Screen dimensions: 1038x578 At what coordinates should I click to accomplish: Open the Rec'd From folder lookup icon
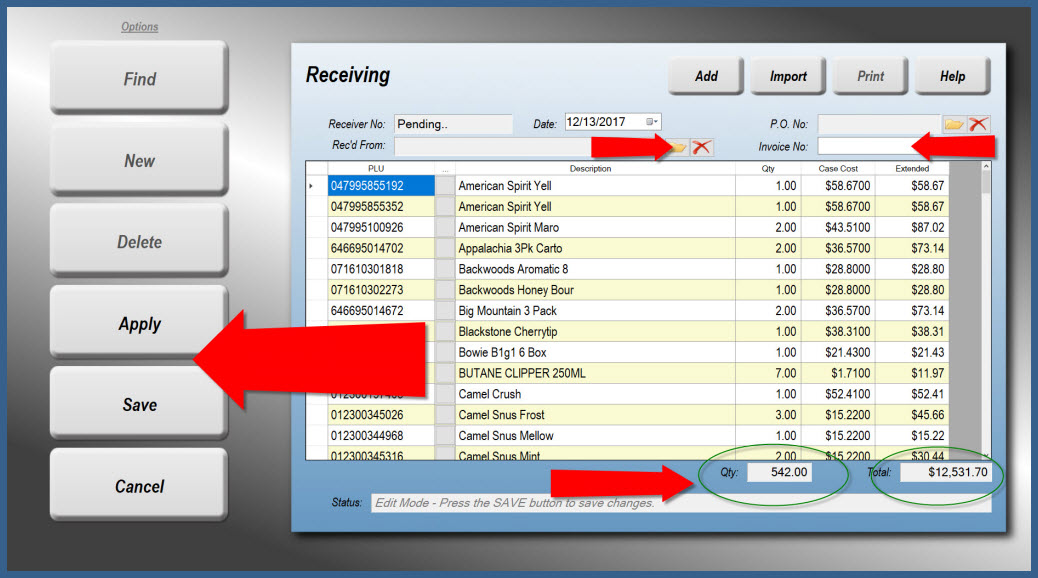(679, 146)
